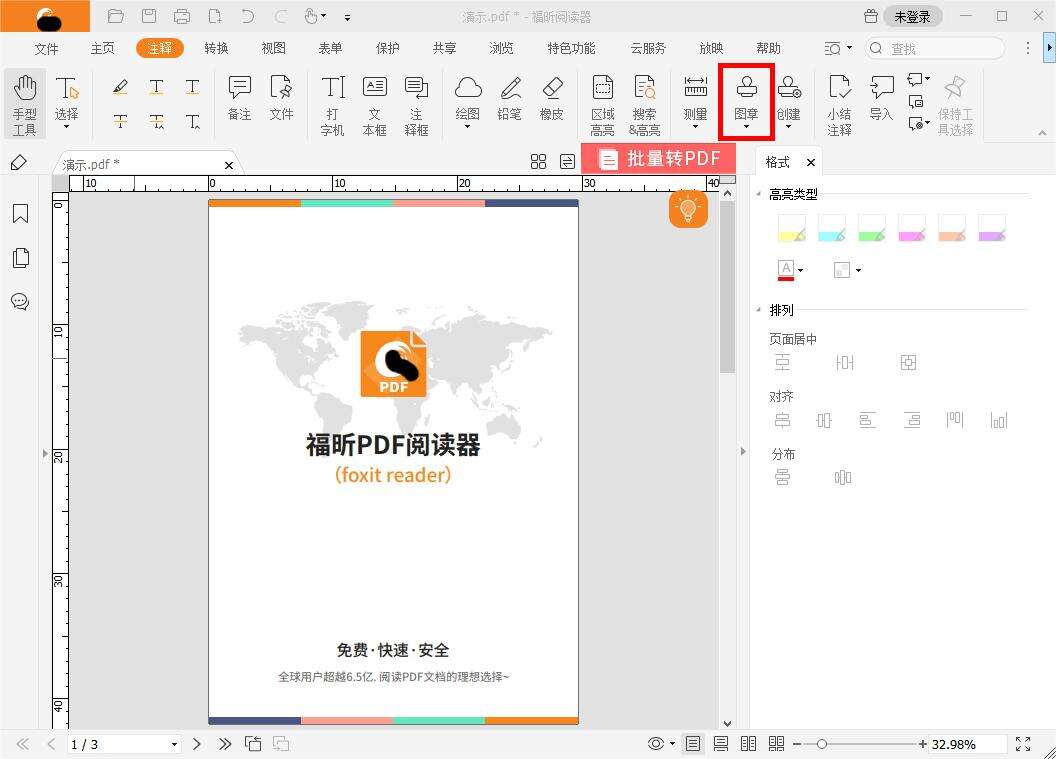Toggle the page thumbnails panel
Screen dimensions: 1056x759
coord(20,257)
